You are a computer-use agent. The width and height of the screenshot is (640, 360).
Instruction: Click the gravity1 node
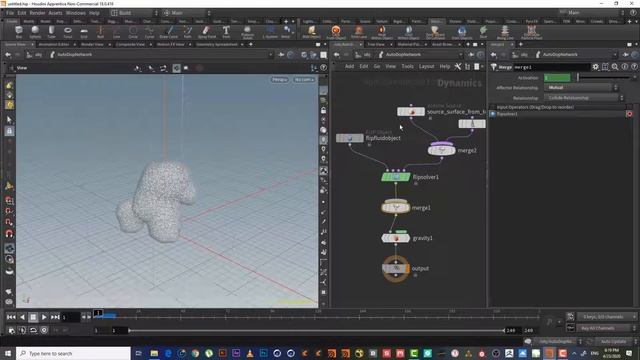pyautogui.click(x=396, y=238)
